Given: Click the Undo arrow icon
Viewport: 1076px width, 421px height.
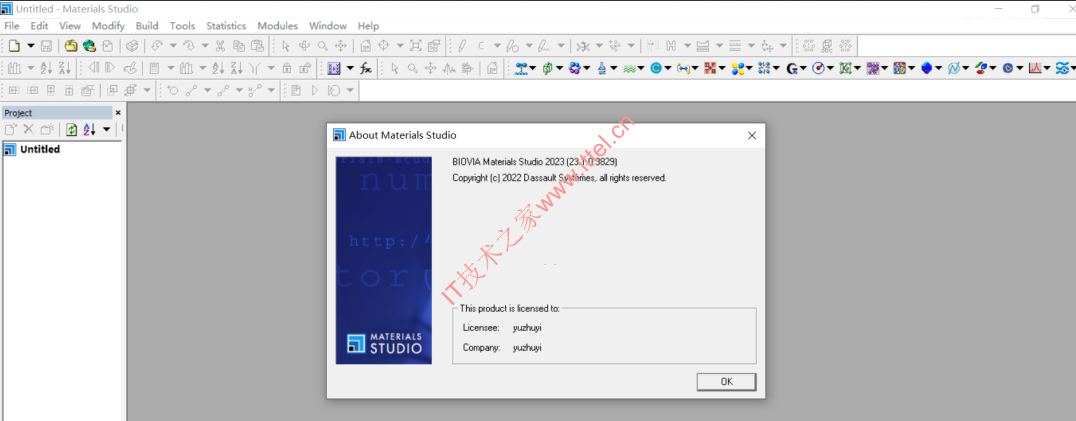Looking at the screenshot, I should (156, 46).
